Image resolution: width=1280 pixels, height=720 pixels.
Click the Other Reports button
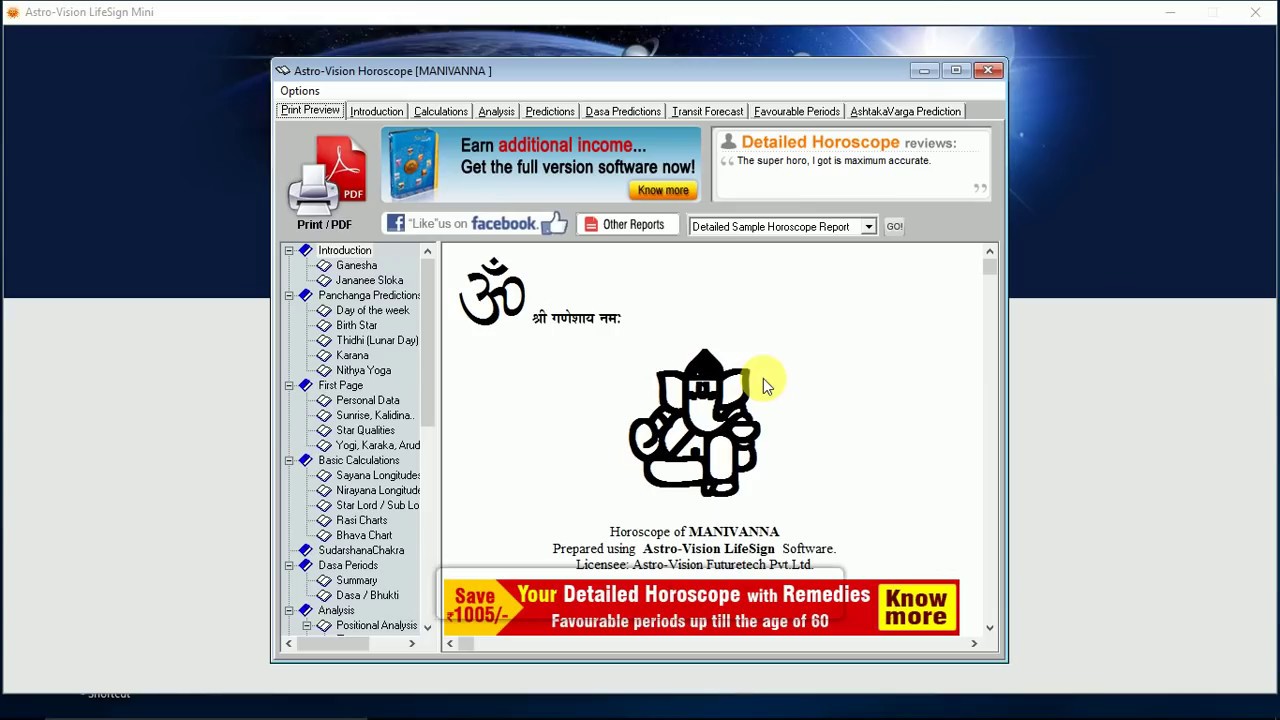(x=627, y=225)
